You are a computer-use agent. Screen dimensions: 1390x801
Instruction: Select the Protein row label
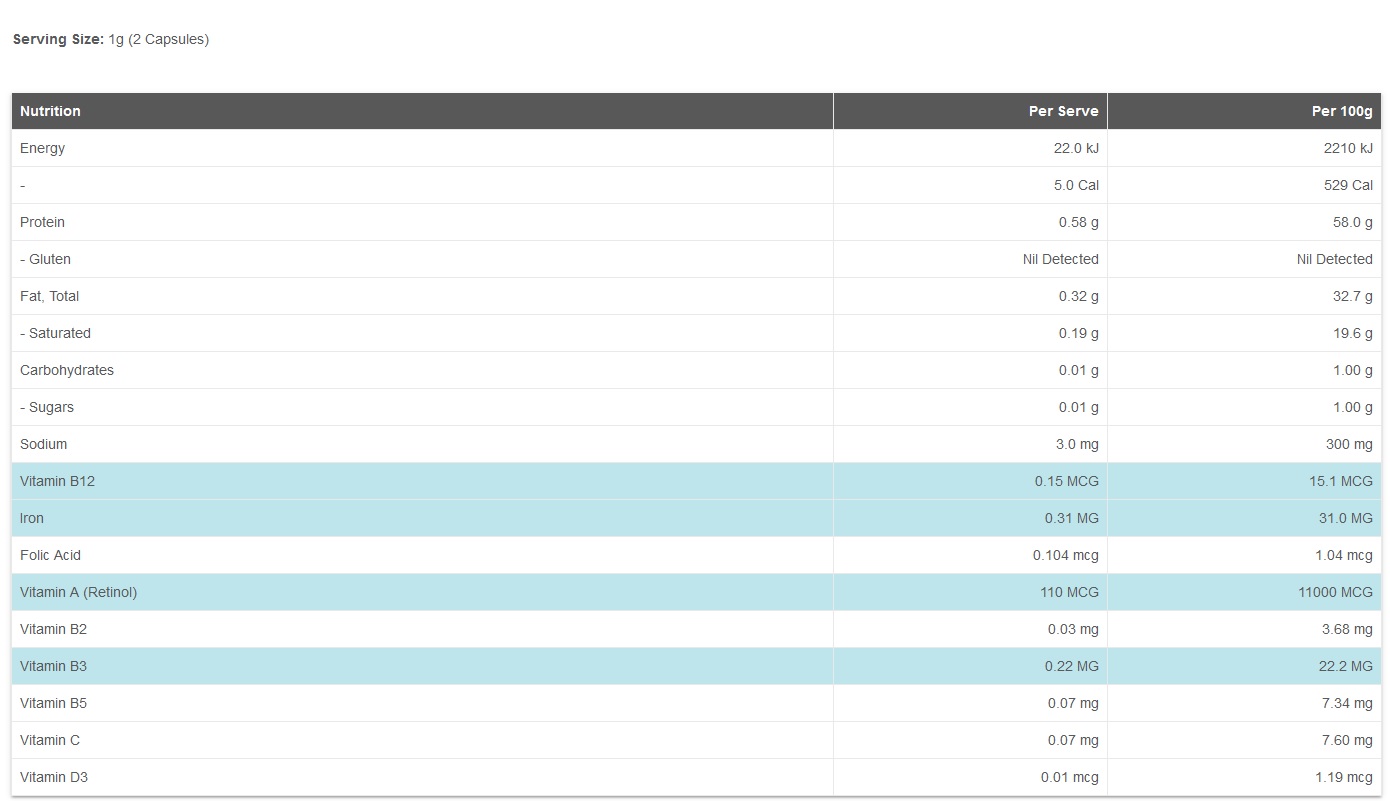[42, 222]
